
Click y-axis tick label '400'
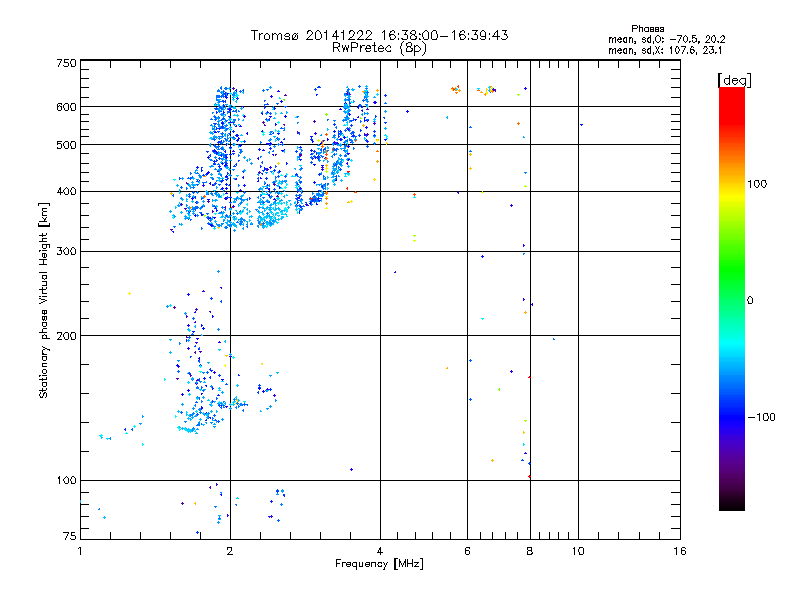click(x=66, y=191)
